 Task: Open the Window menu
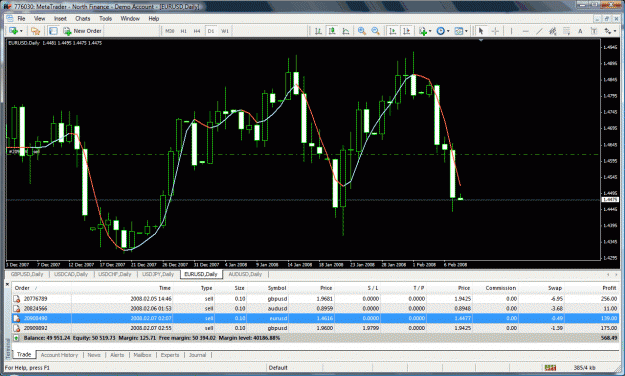point(130,18)
